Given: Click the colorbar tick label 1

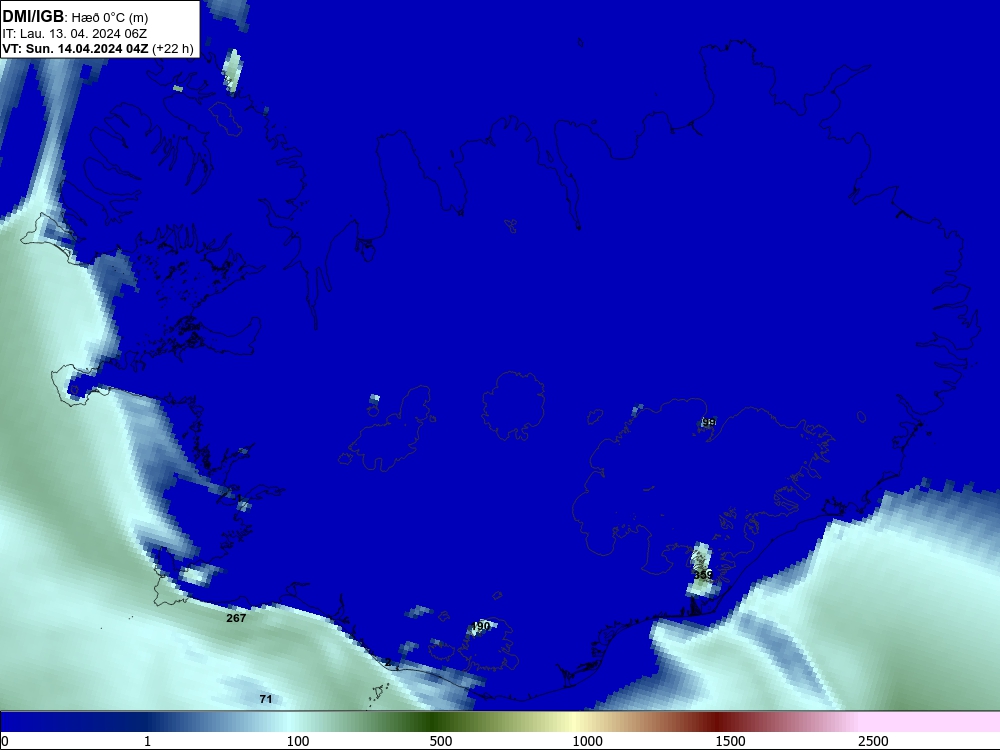Looking at the screenshot, I should coord(147,741).
